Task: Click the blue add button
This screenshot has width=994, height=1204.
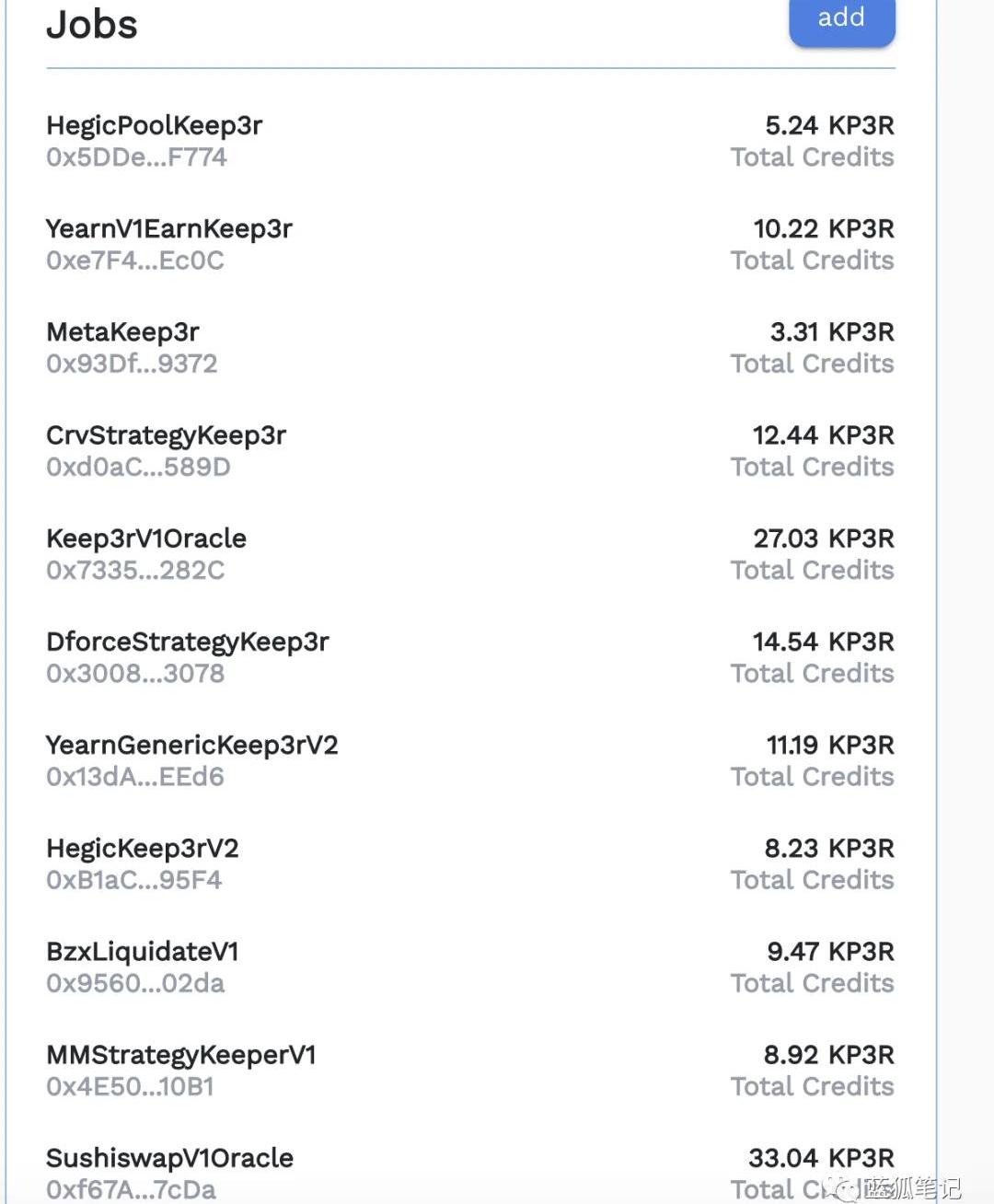Action: (841, 19)
